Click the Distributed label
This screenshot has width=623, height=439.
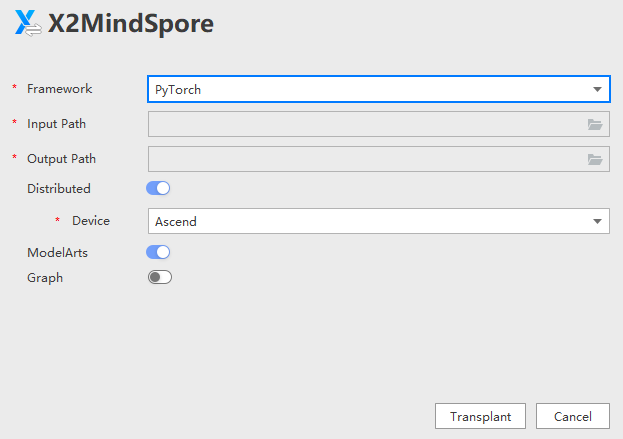coord(59,189)
